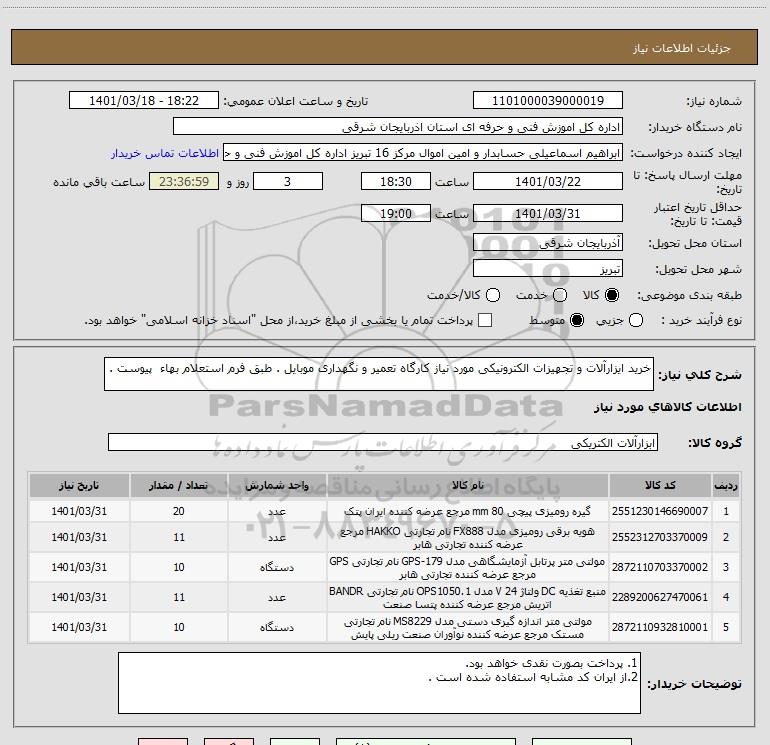
Task: Select the کالا/خدمت radio button
Action: 493,295
